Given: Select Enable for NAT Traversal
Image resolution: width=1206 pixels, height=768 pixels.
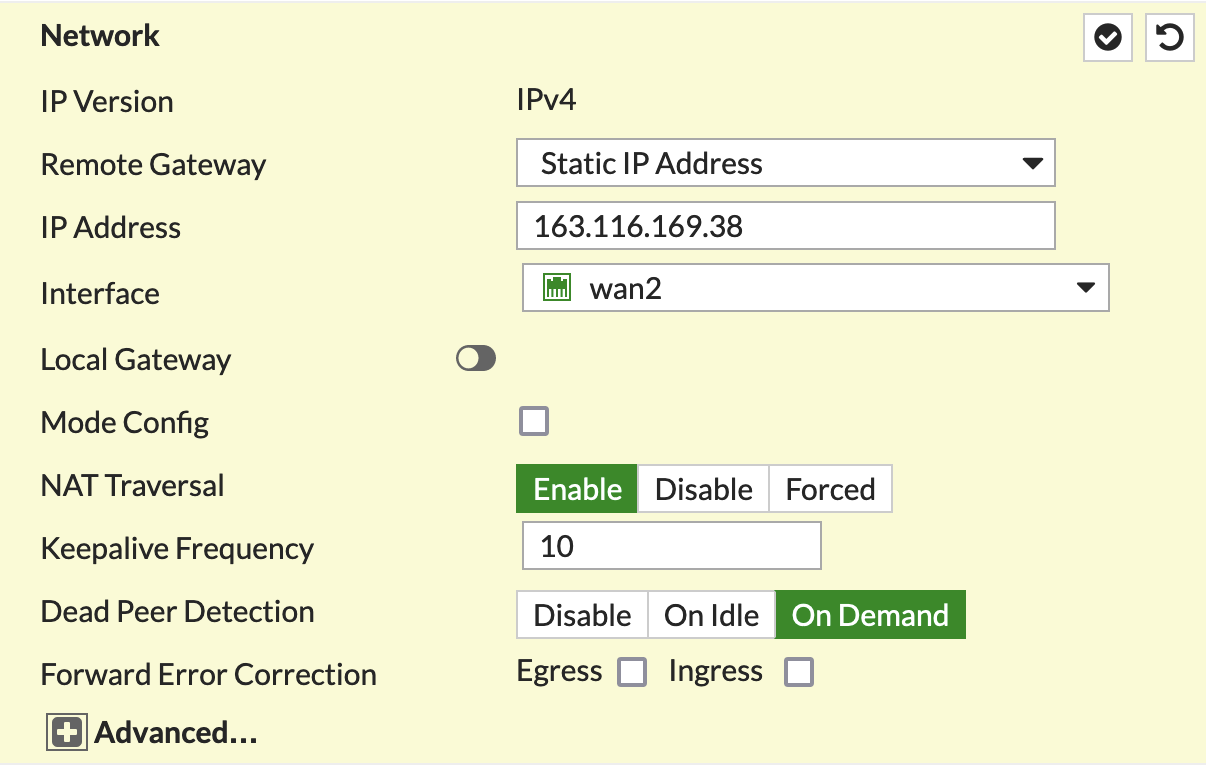Looking at the screenshot, I should coord(577,489).
